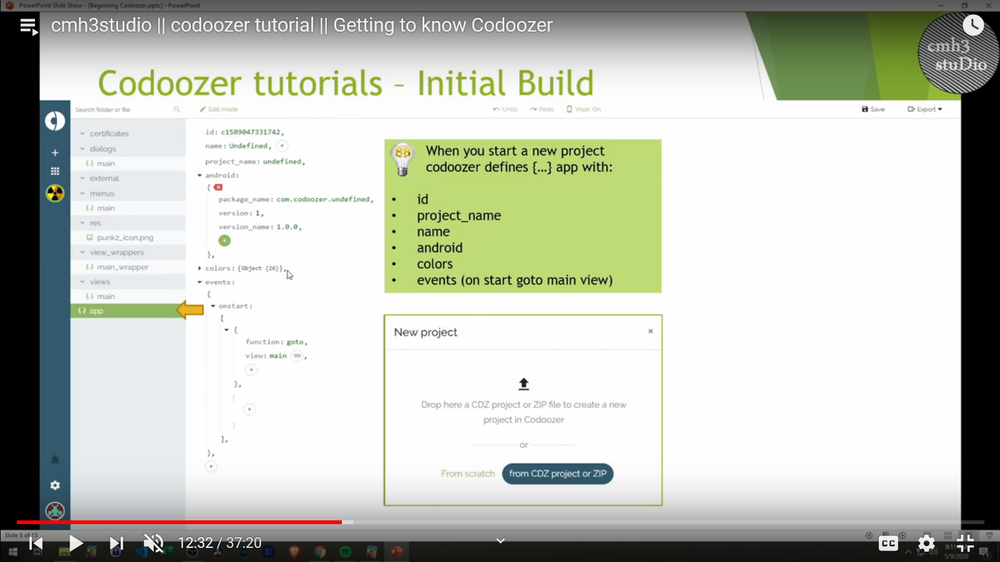Click the red delete icon under android
The image size is (1000, 562).
218,188
